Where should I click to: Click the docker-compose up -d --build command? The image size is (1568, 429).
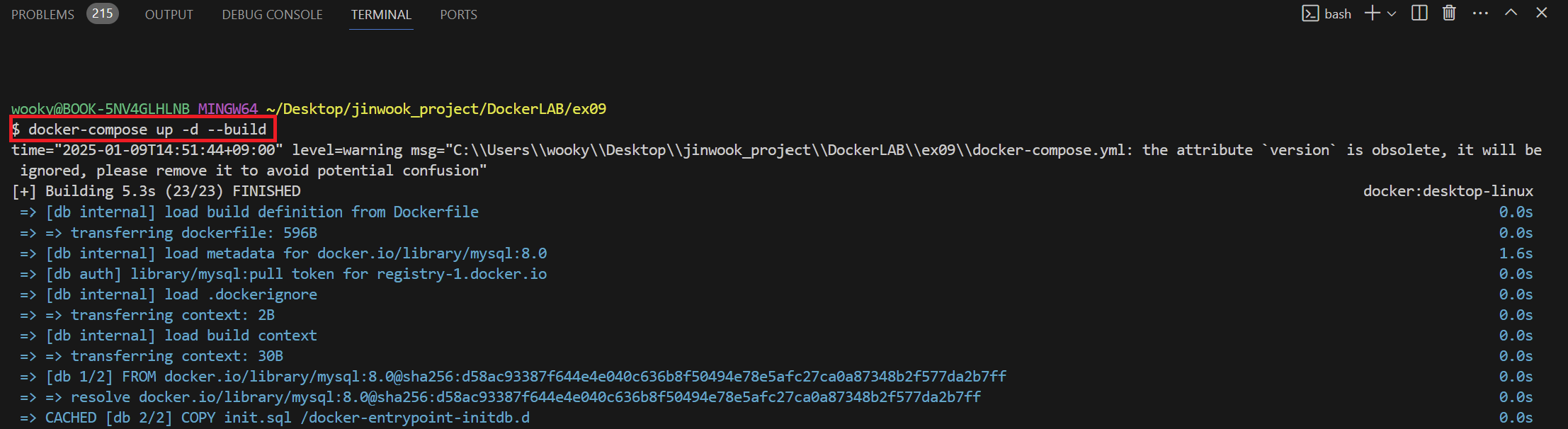coord(147,130)
